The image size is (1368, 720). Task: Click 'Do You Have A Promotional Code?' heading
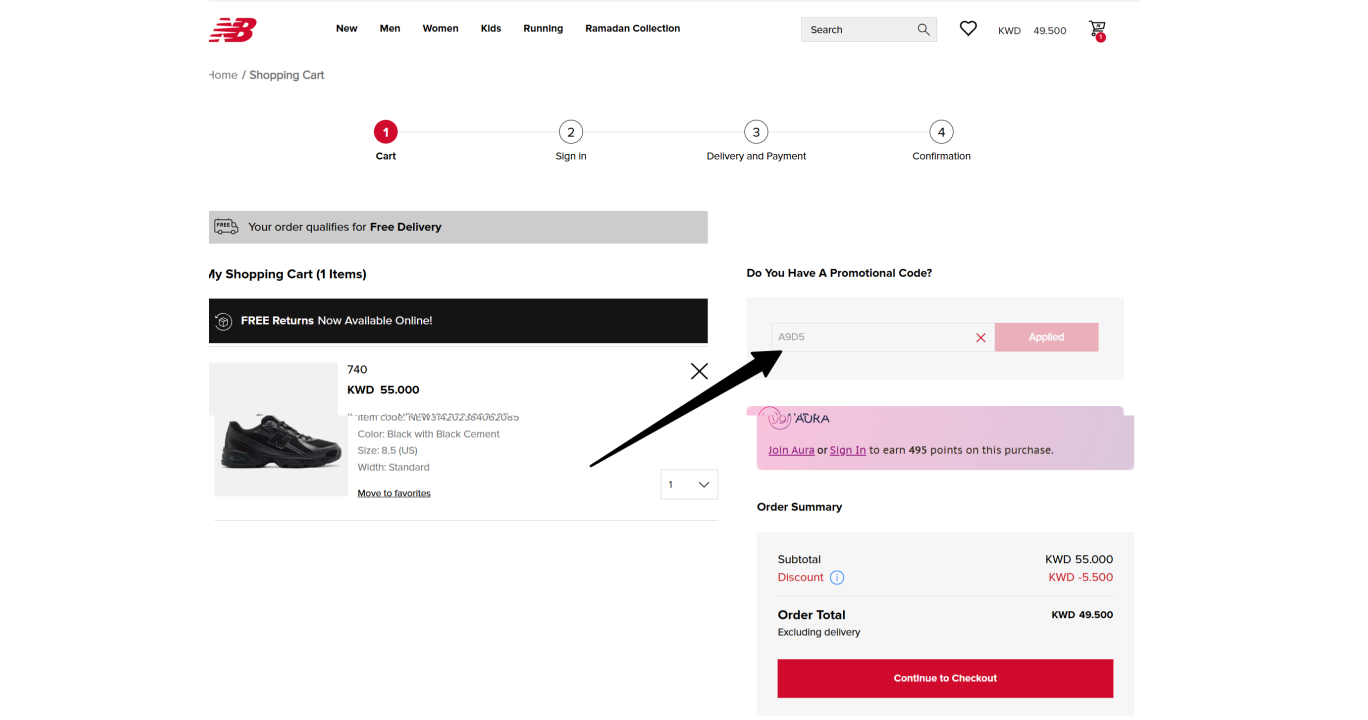point(839,273)
